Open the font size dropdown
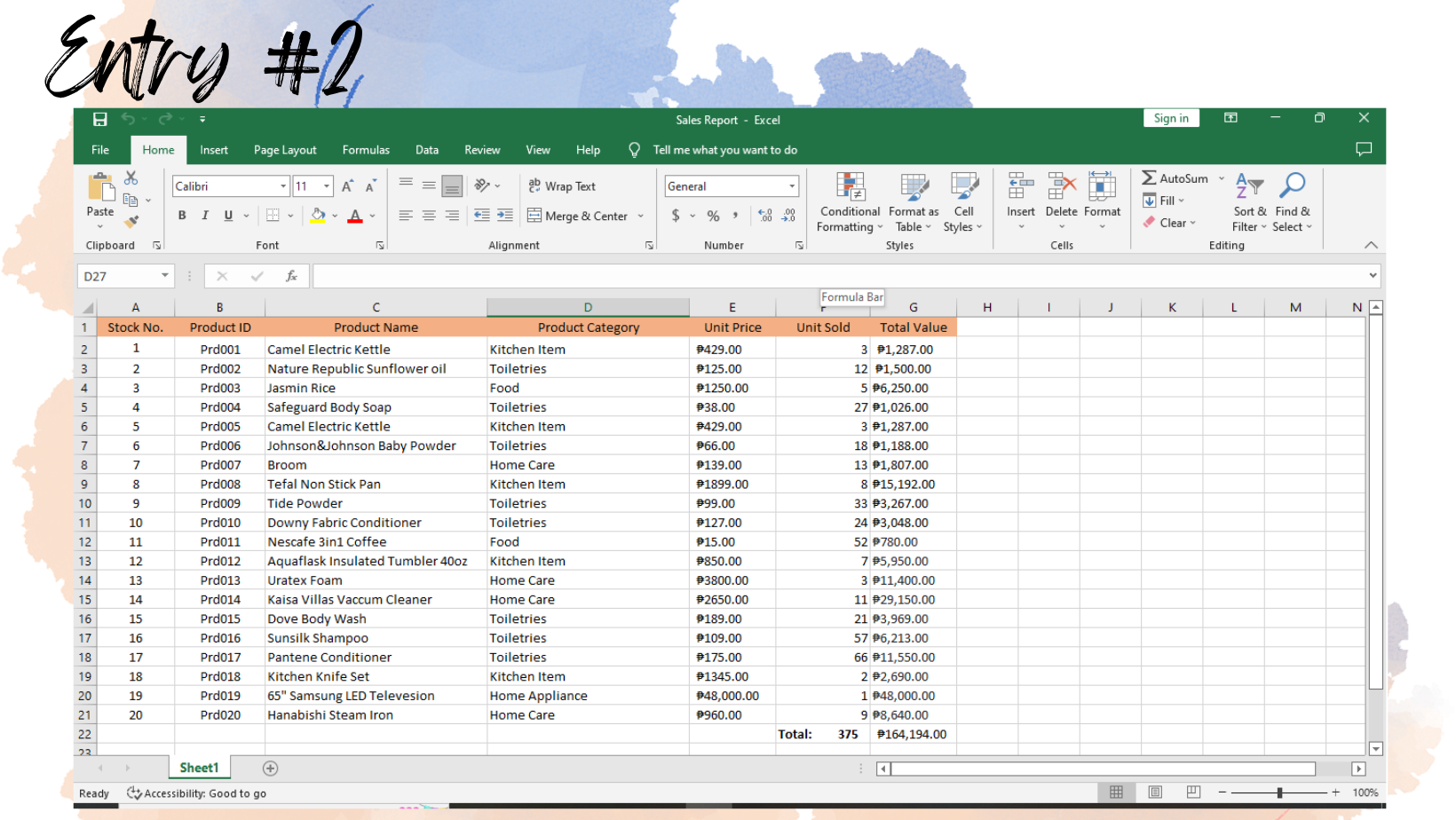 [327, 186]
